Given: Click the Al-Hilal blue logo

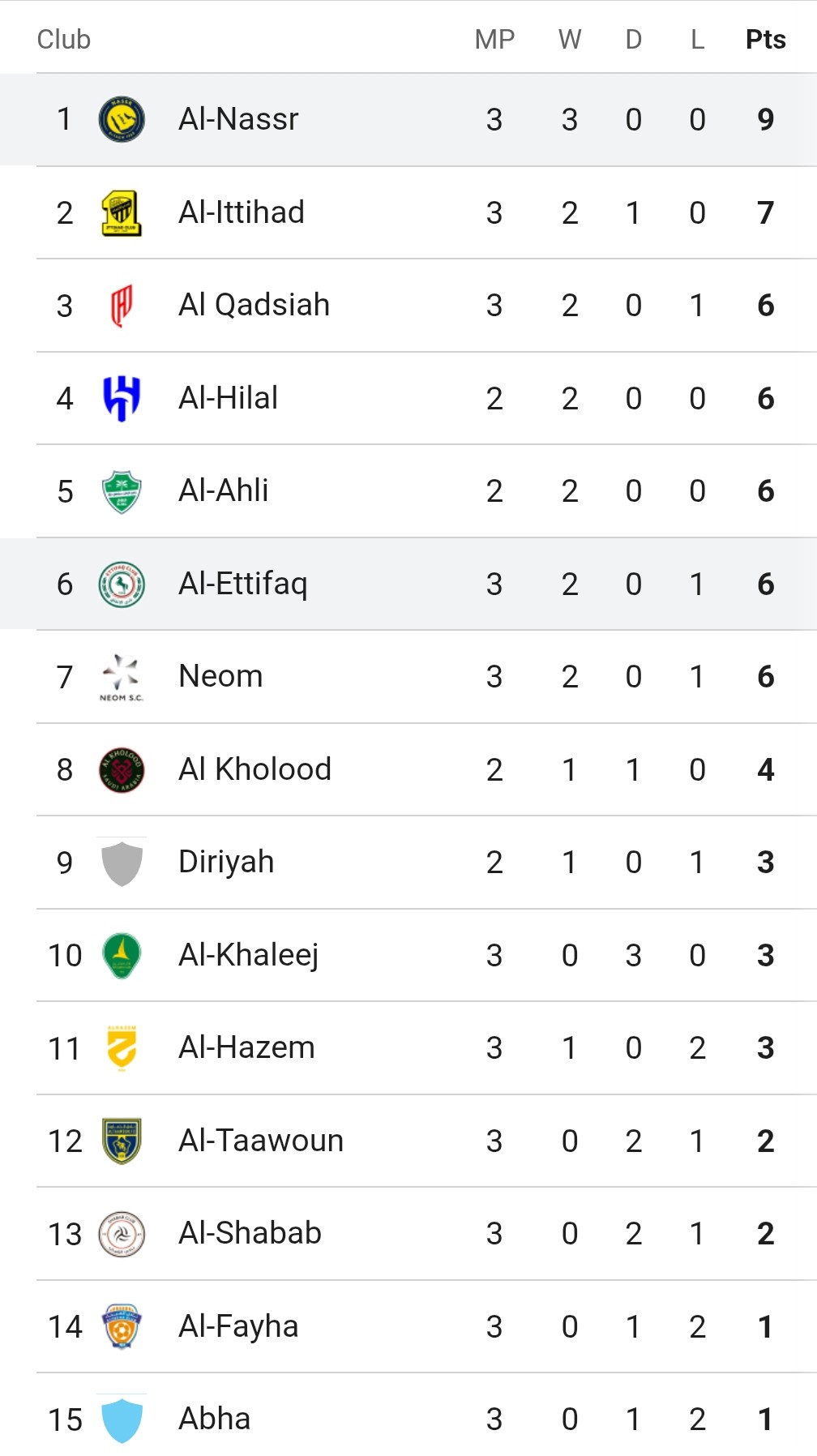Looking at the screenshot, I should (122, 399).
